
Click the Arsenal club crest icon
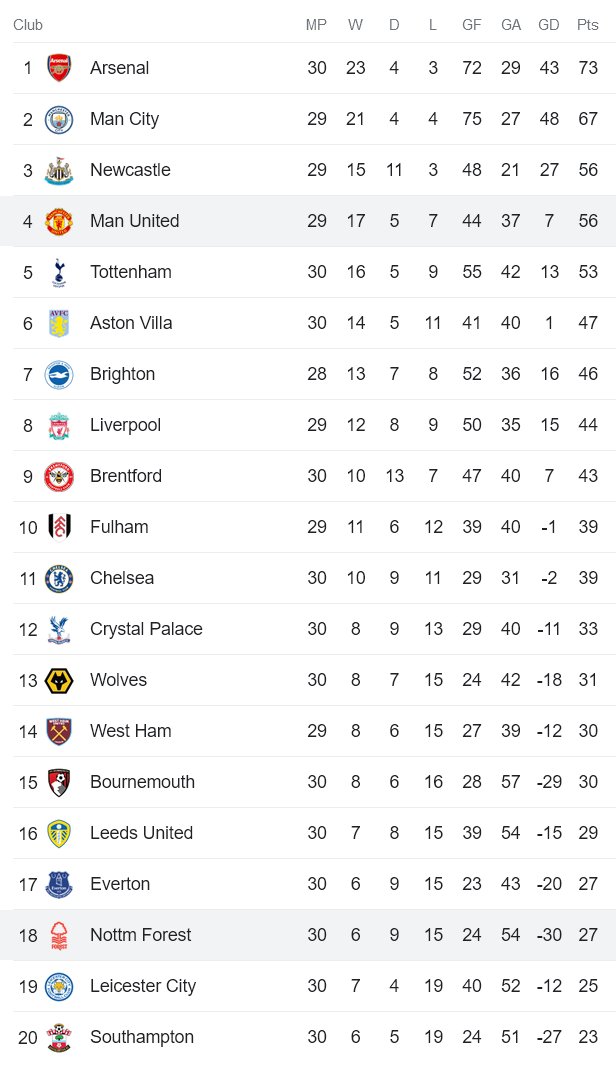pyautogui.click(x=59, y=68)
